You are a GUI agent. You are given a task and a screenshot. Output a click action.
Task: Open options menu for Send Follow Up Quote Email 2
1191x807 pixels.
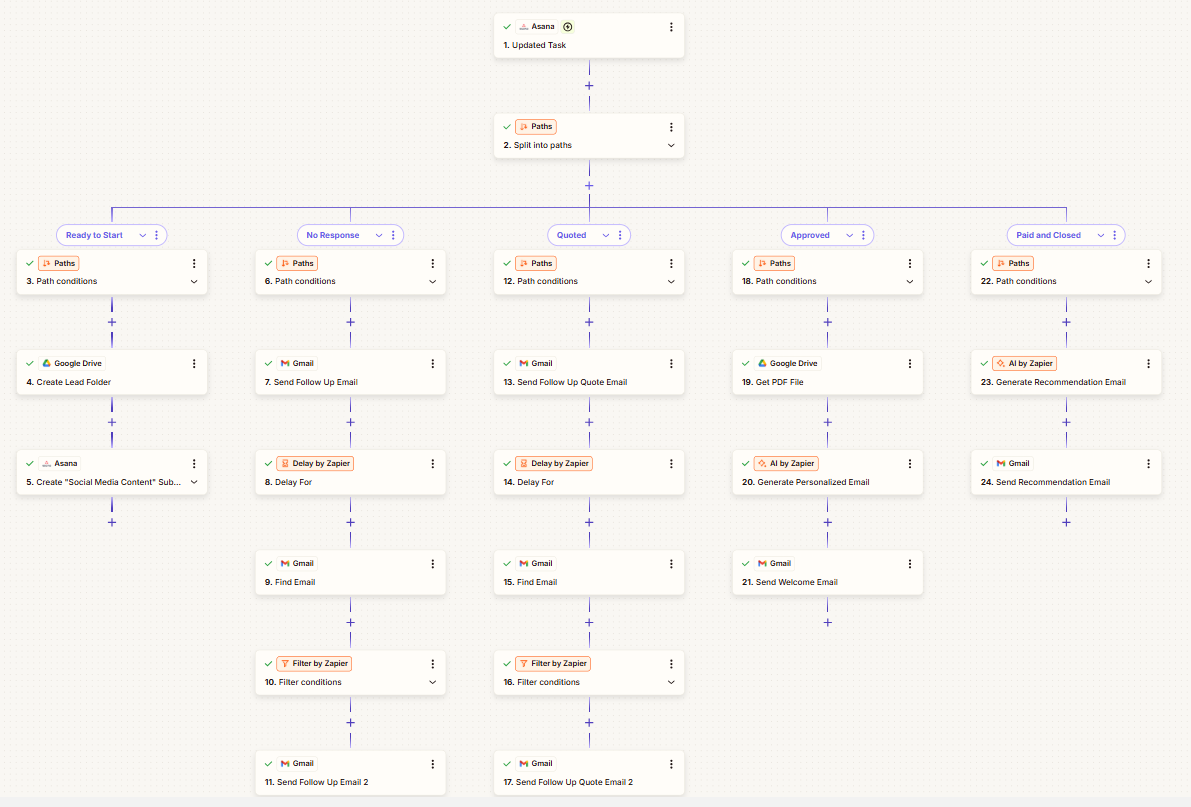[671, 764]
